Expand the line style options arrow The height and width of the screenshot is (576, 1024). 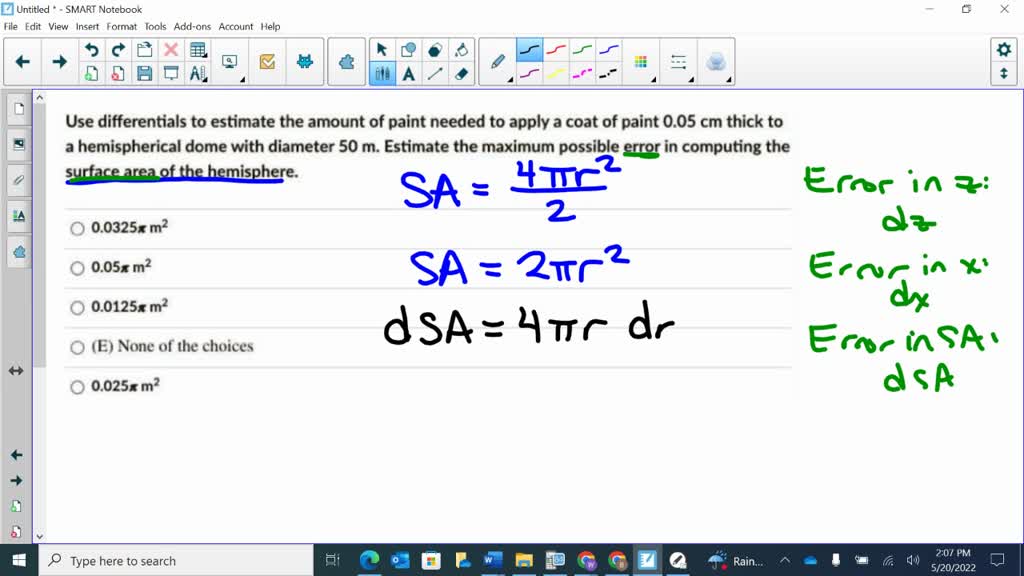pyautogui.click(x=691, y=80)
